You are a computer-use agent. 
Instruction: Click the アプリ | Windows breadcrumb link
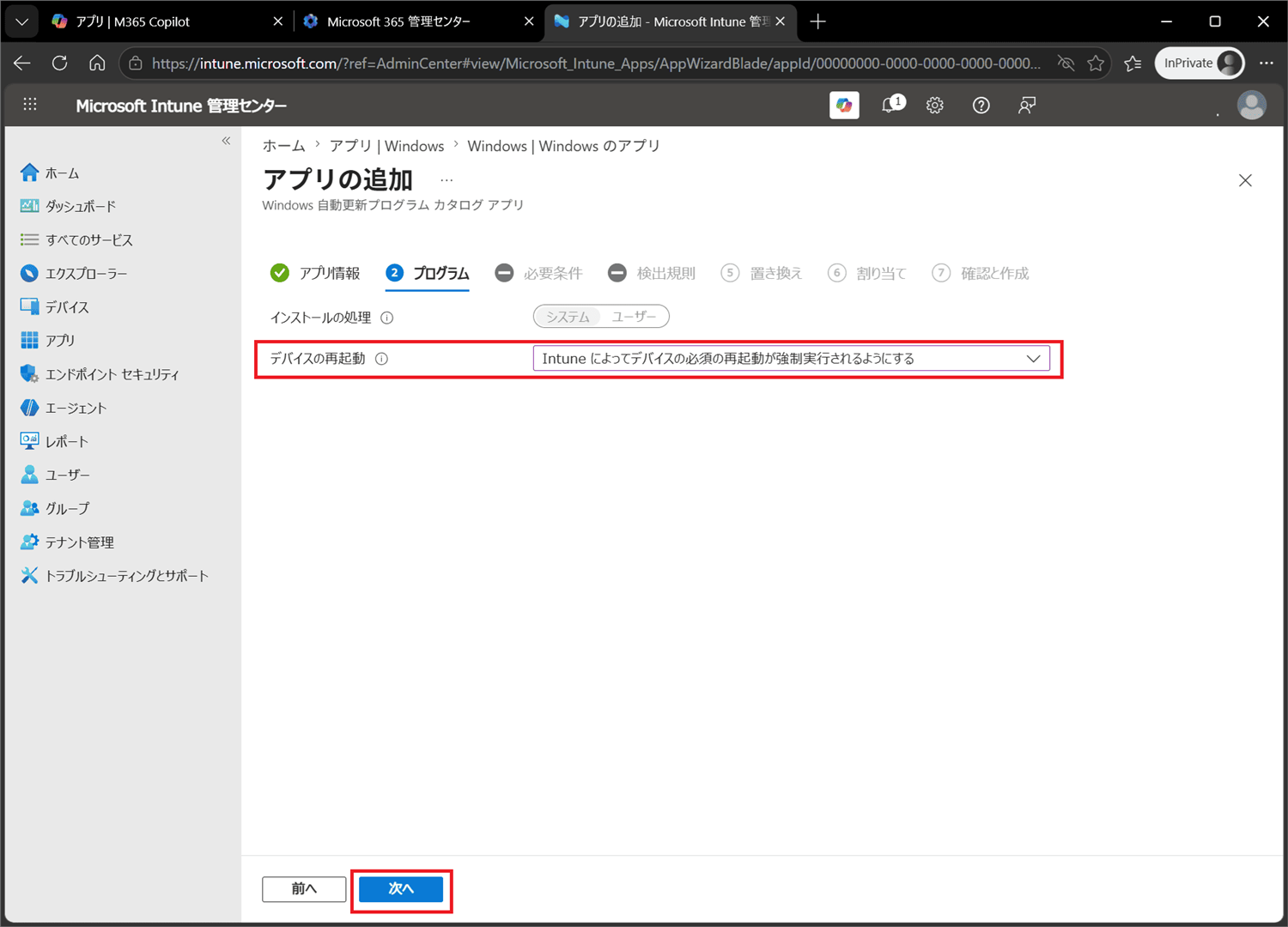coord(386,146)
